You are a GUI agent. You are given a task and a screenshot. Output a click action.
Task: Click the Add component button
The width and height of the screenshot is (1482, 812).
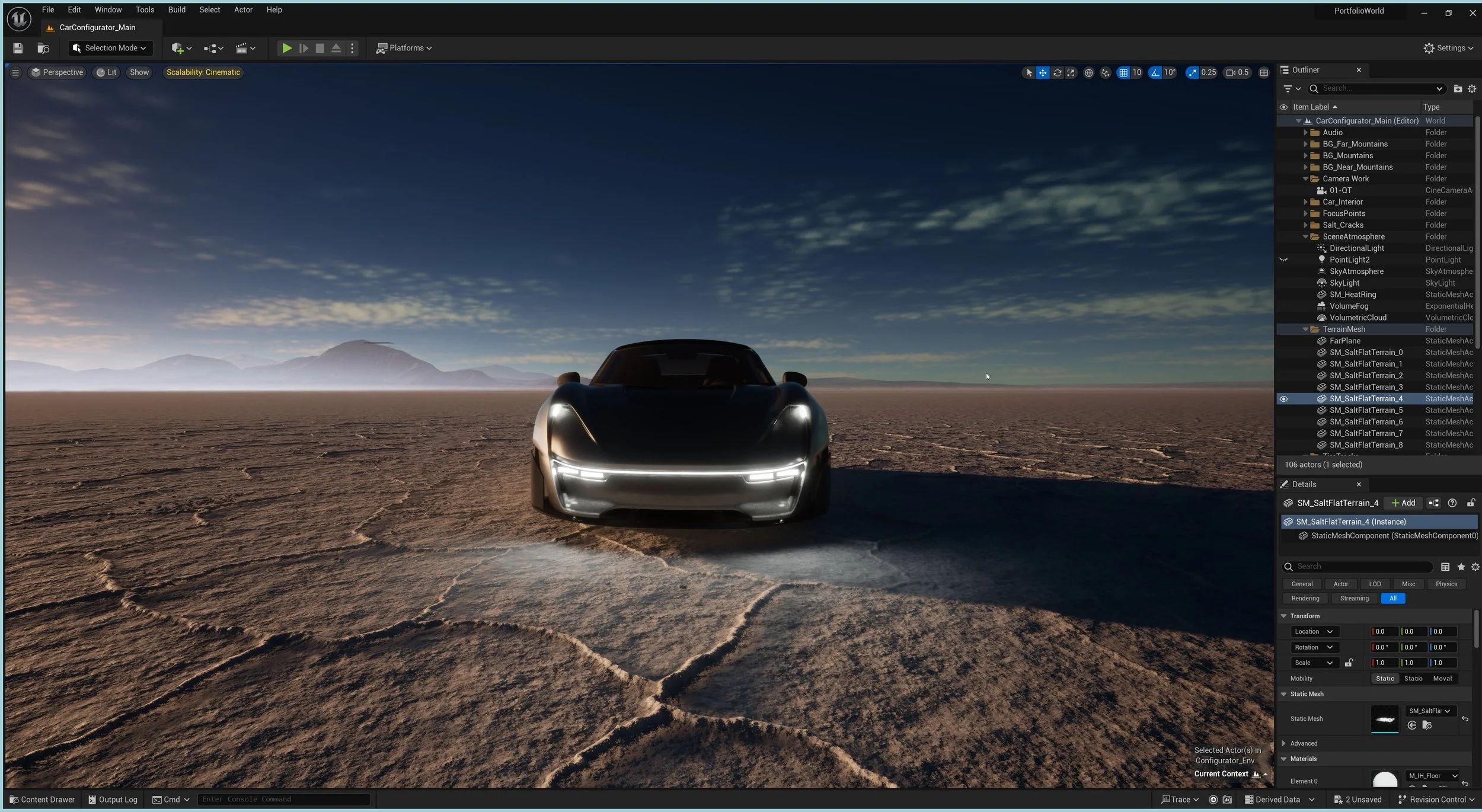coord(1403,503)
